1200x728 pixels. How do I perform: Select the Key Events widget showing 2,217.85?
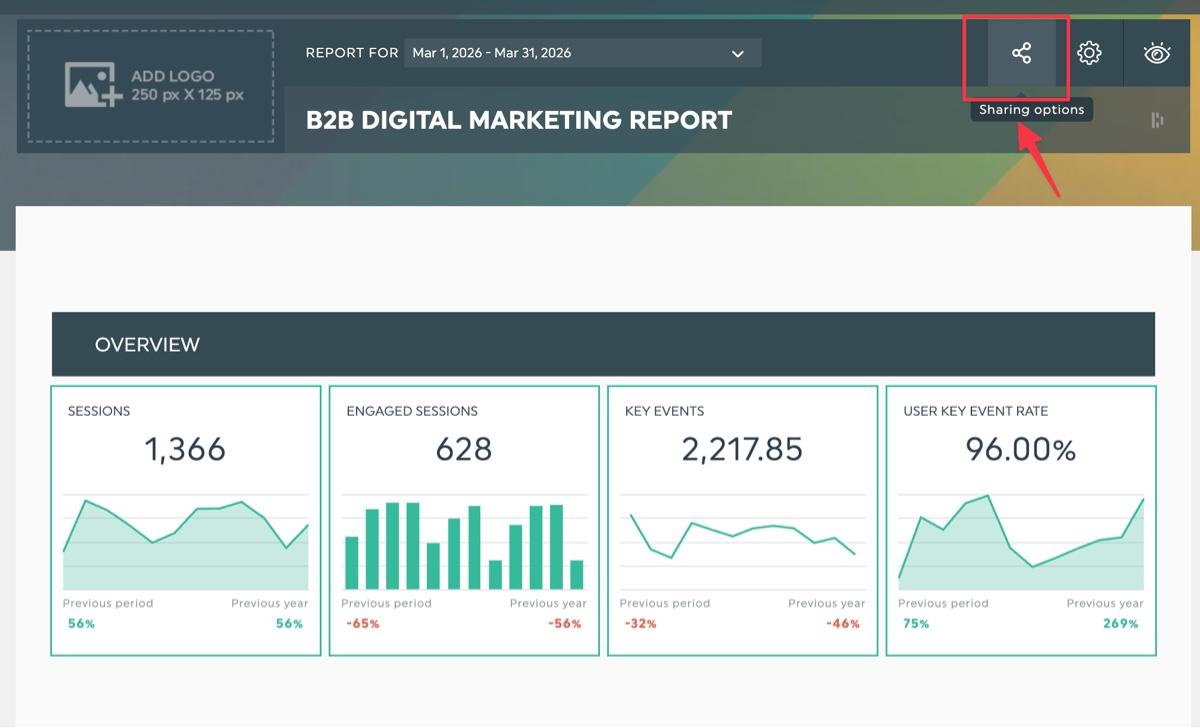click(x=742, y=520)
